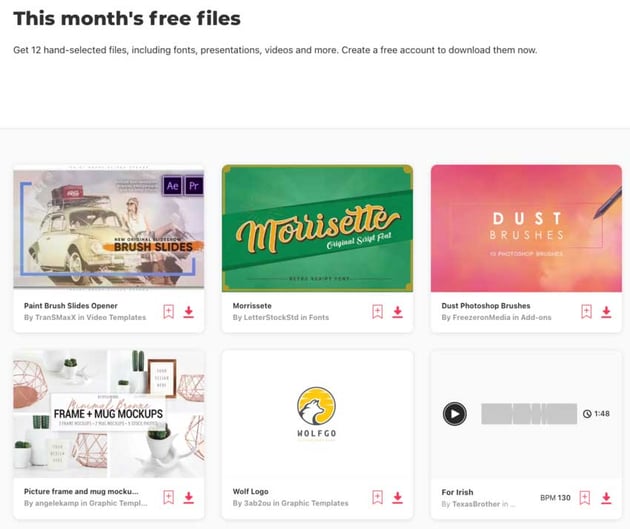Open the Morrissete title link
Screen dimensions: 630x529
point(252,306)
